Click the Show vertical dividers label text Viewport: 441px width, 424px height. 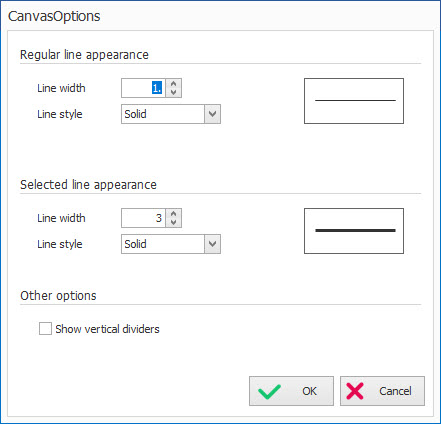(x=107, y=329)
